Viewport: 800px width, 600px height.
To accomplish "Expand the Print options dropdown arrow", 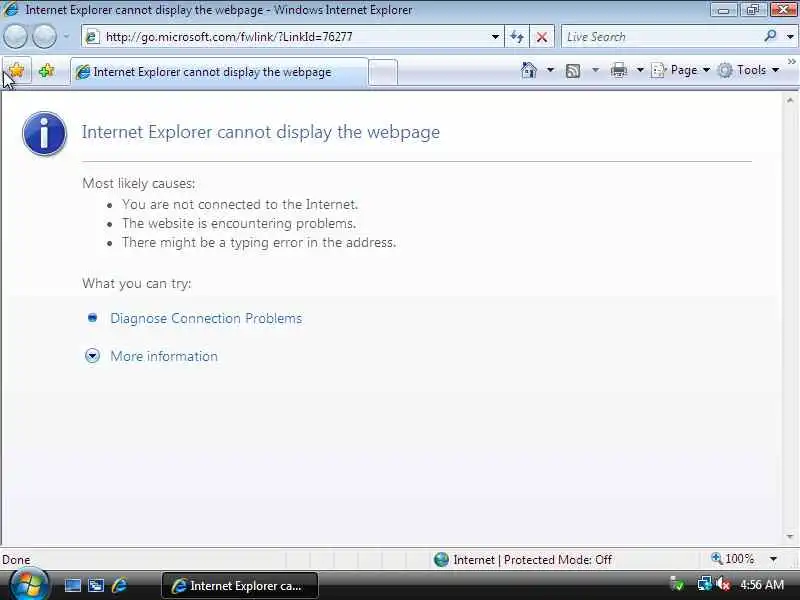I will click(640, 70).
